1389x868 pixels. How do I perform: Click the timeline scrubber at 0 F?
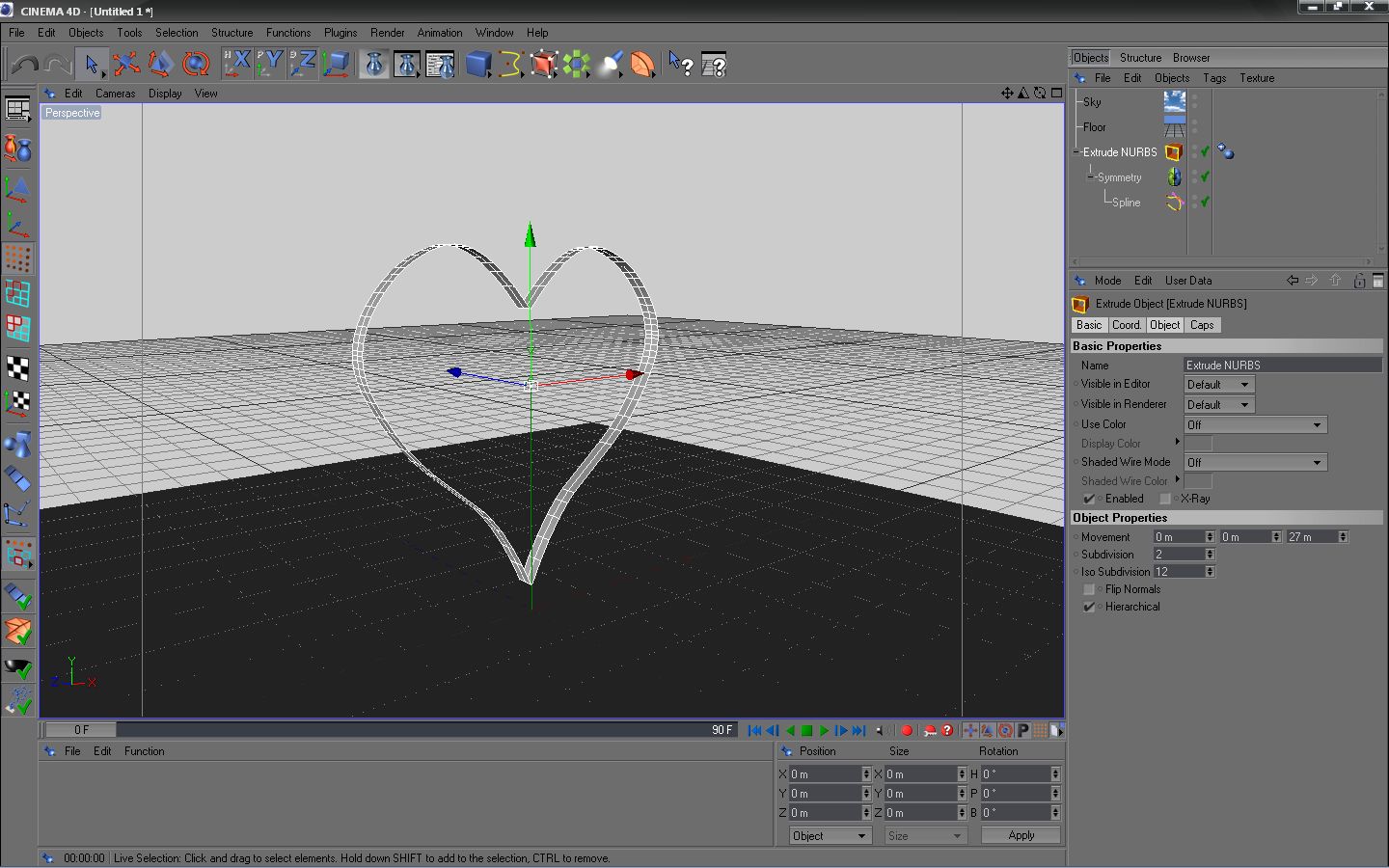pyautogui.click(x=81, y=730)
